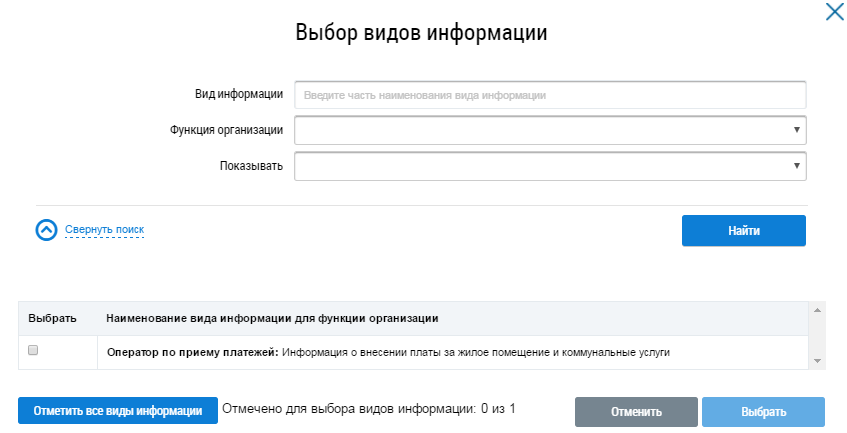Check the 'Оператор по приему платежей' checkbox
Screen dimensions: 847x433
pos(34,351)
